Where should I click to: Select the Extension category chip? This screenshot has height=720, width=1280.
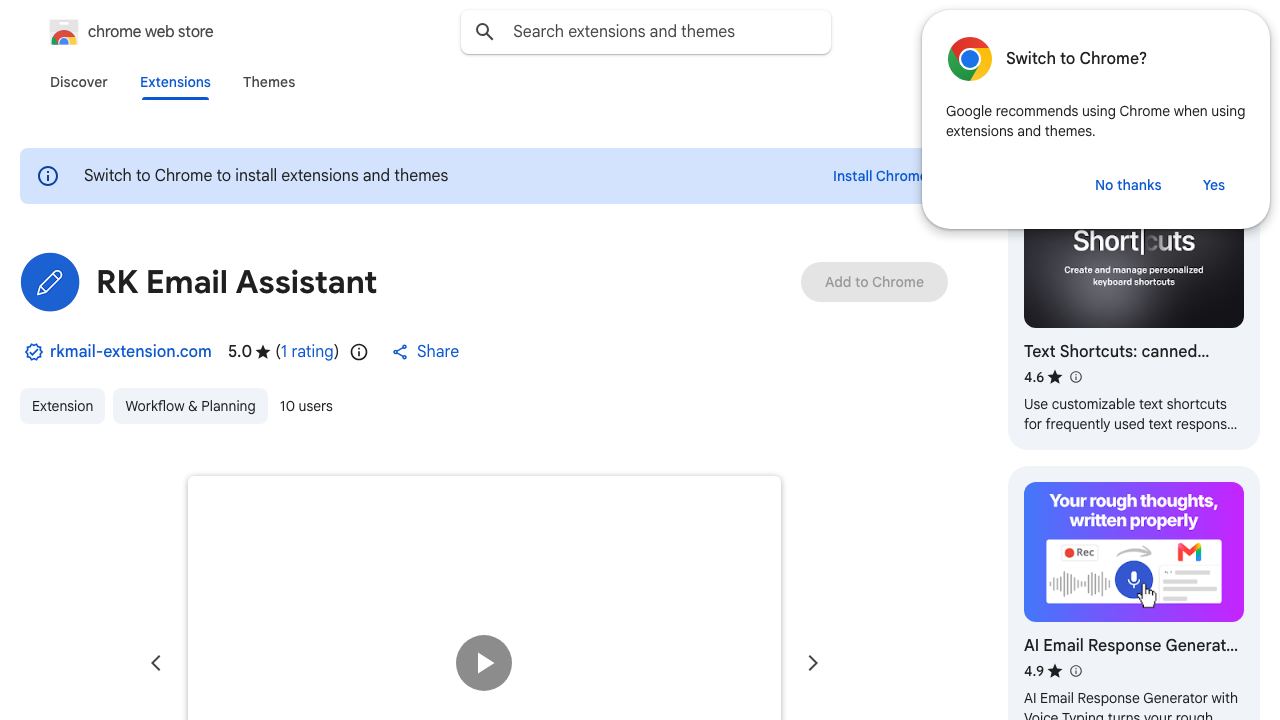pyautogui.click(x=62, y=406)
